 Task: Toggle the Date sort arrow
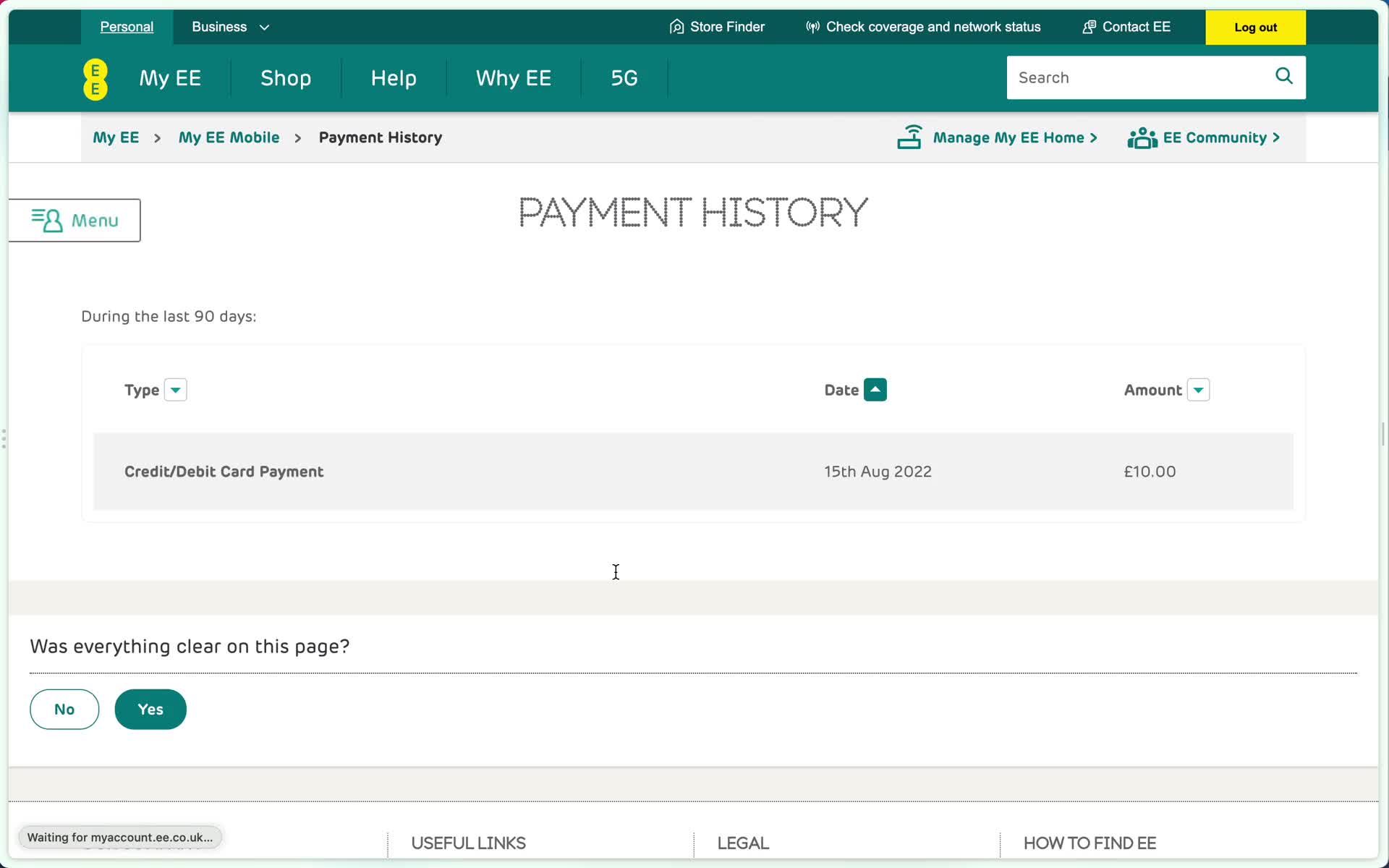coord(875,390)
